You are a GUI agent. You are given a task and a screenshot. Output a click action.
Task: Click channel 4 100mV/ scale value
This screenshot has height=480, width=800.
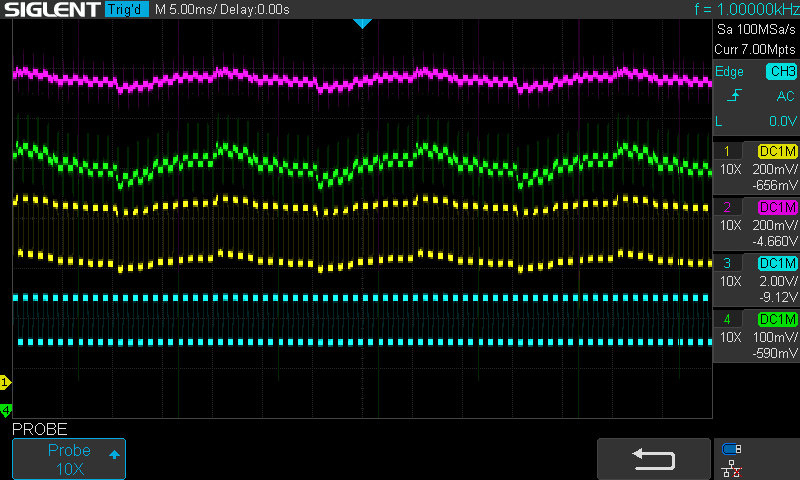[x=775, y=338]
